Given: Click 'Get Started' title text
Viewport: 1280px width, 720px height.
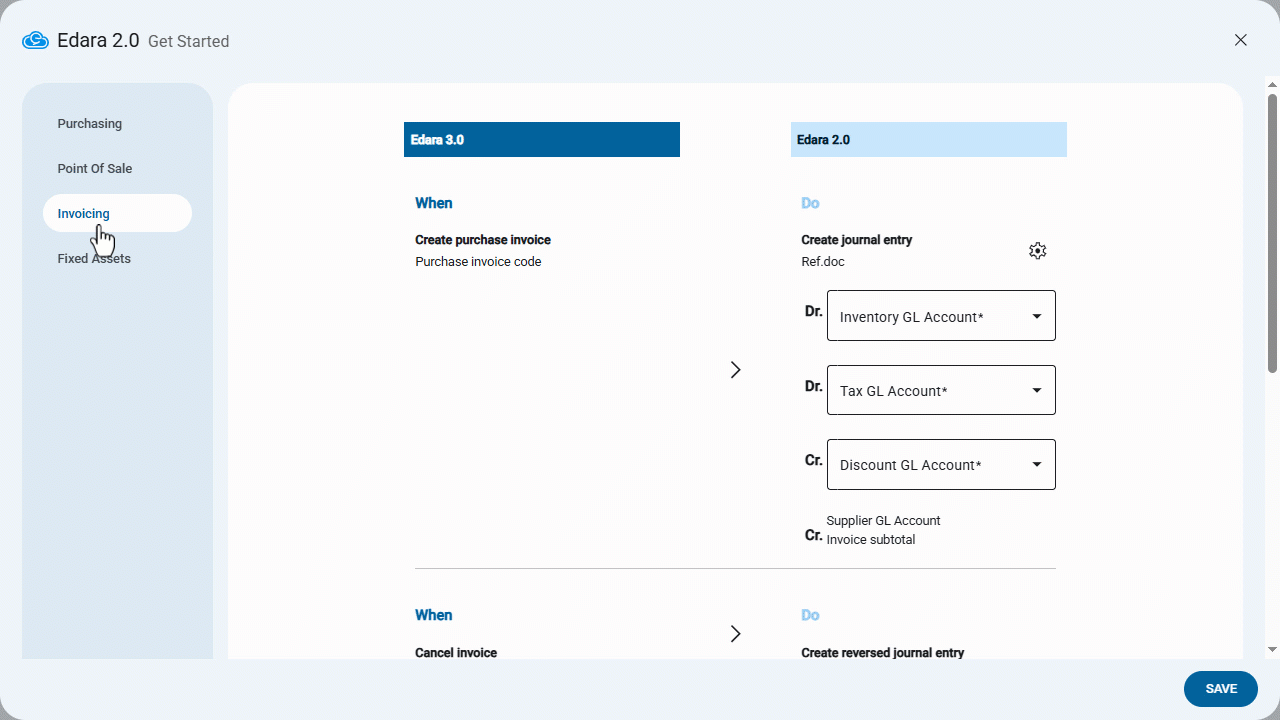Looking at the screenshot, I should (188, 41).
